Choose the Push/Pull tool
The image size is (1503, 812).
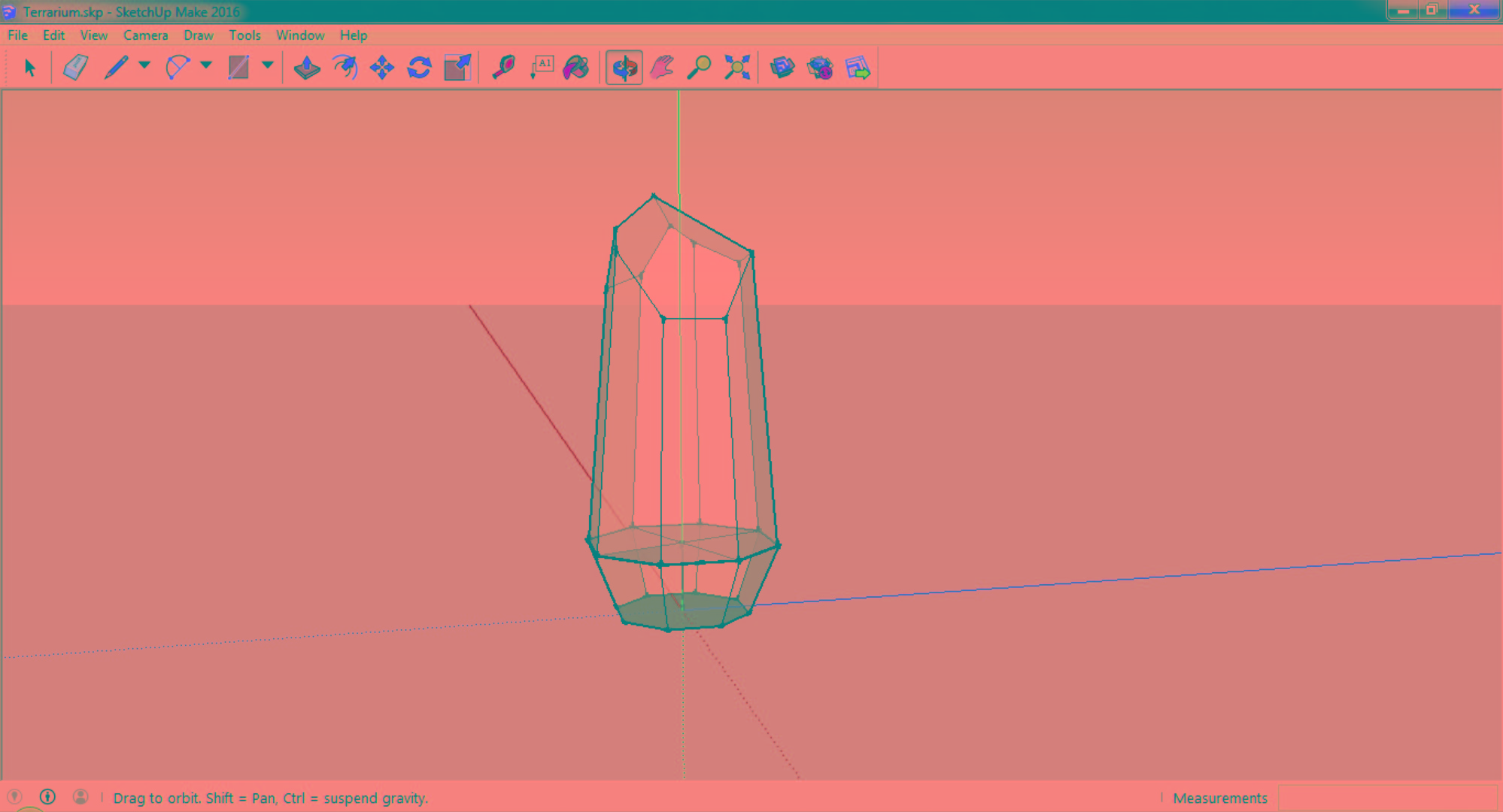pos(307,68)
